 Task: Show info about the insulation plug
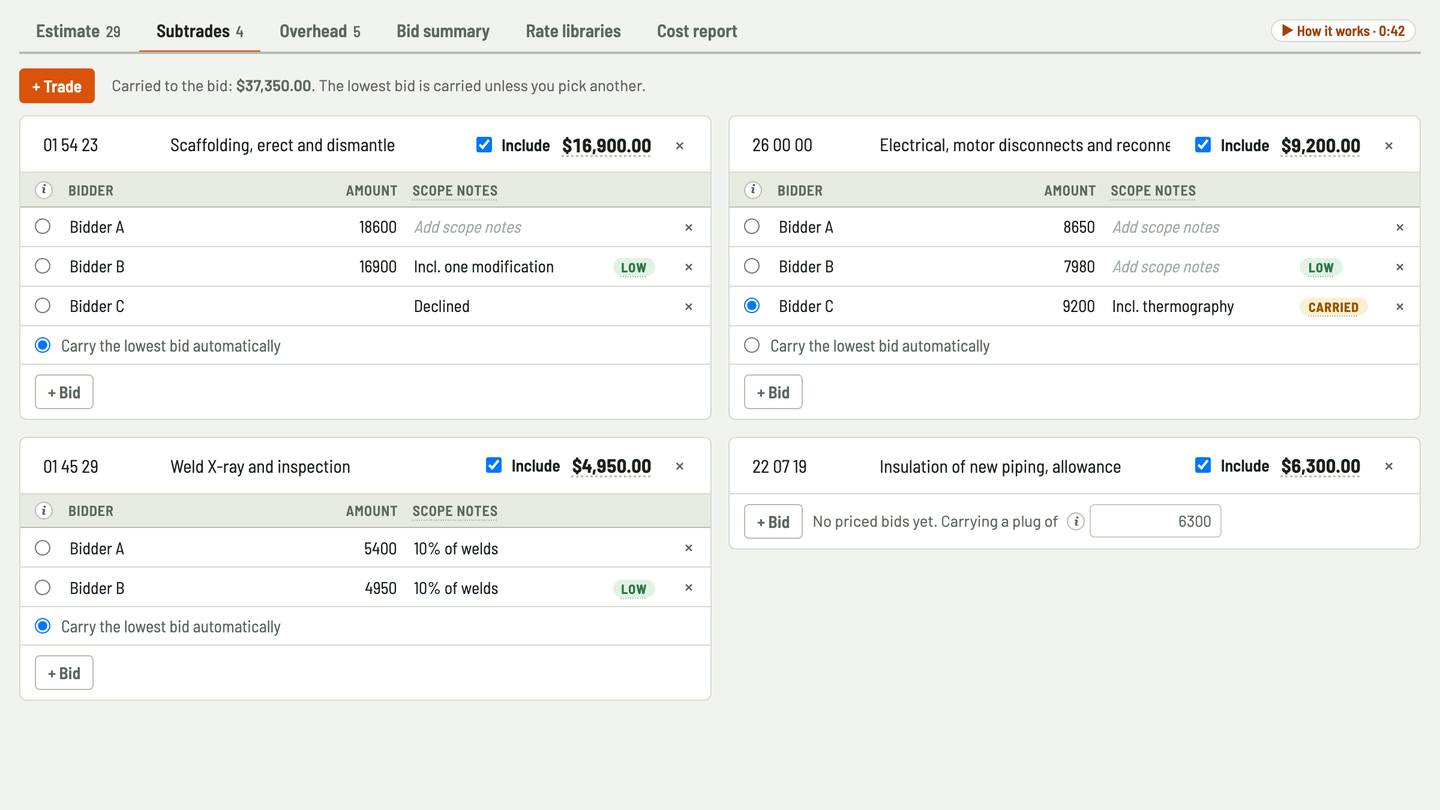click(1076, 521)
